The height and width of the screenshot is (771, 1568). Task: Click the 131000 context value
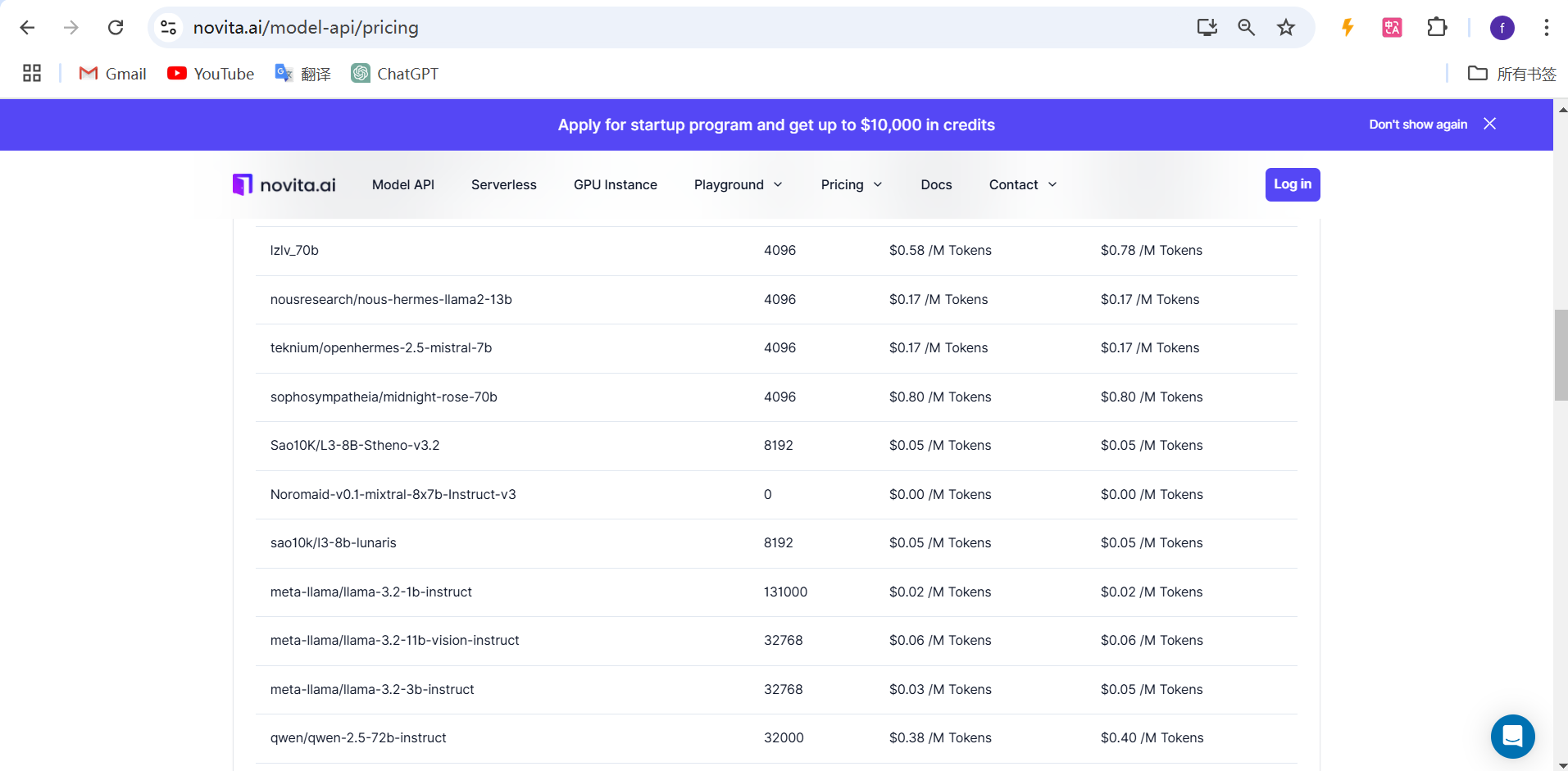point(785,592)
